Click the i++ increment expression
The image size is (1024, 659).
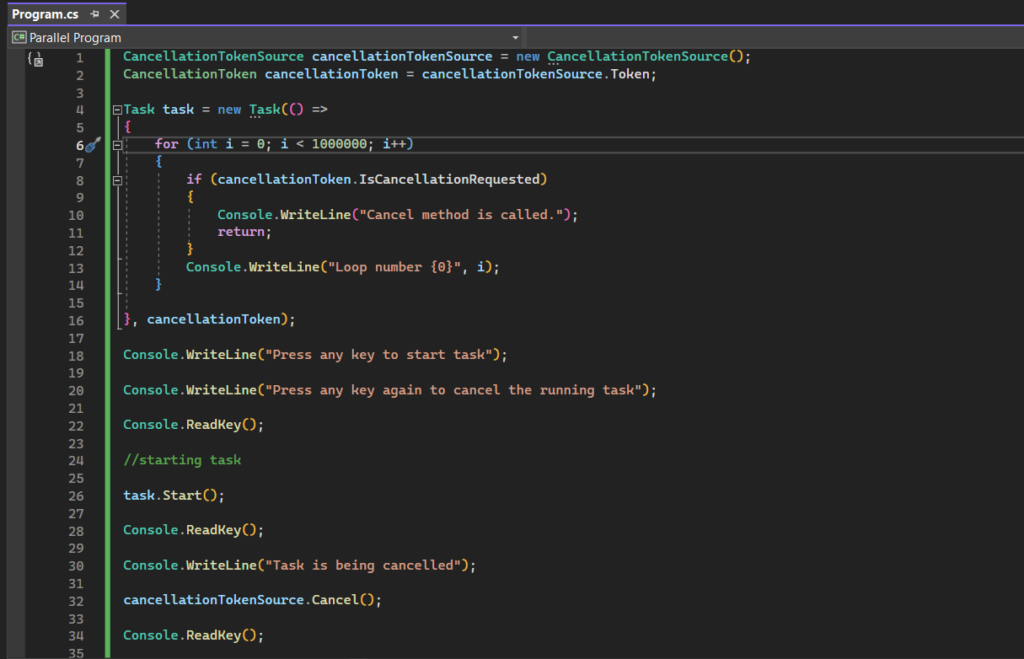click(x=394, y=144)
